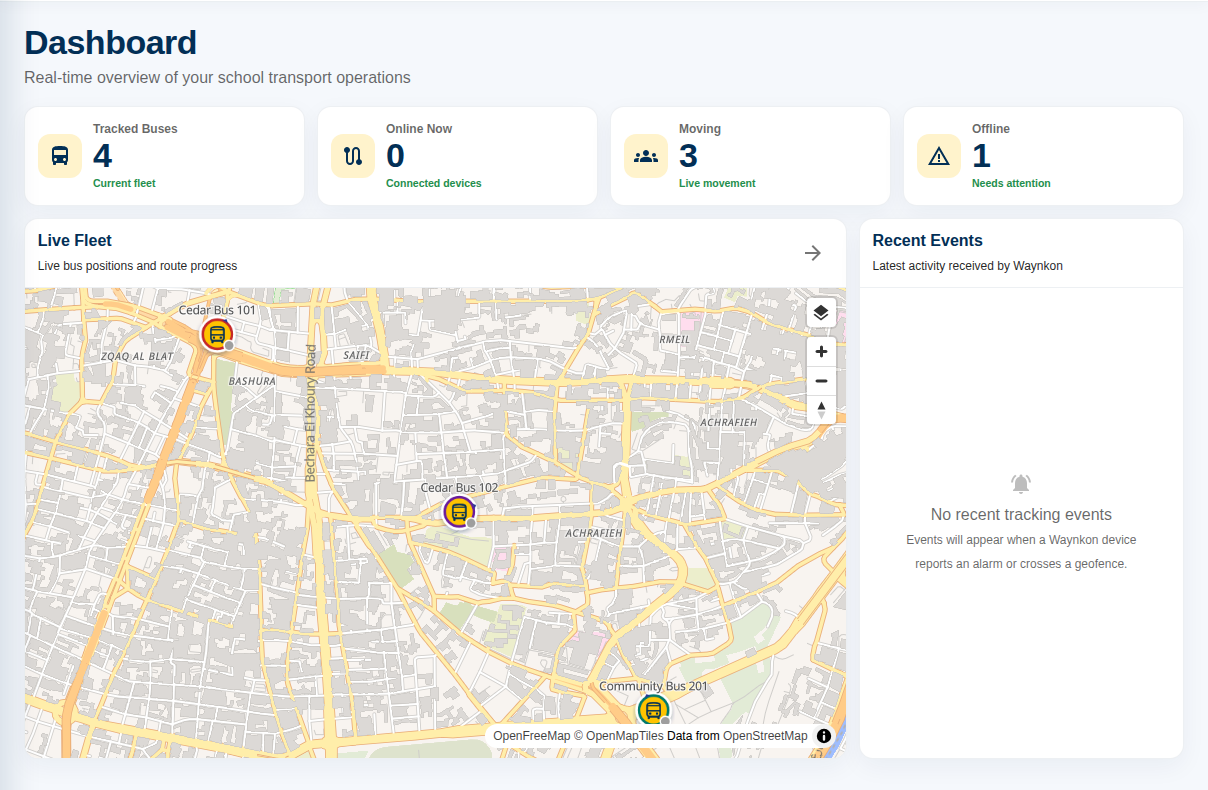Click the 'Cedar Bus 102' map label
Image resolution: width=1208 pixels, height=790 pixels.
pos(459,488)
